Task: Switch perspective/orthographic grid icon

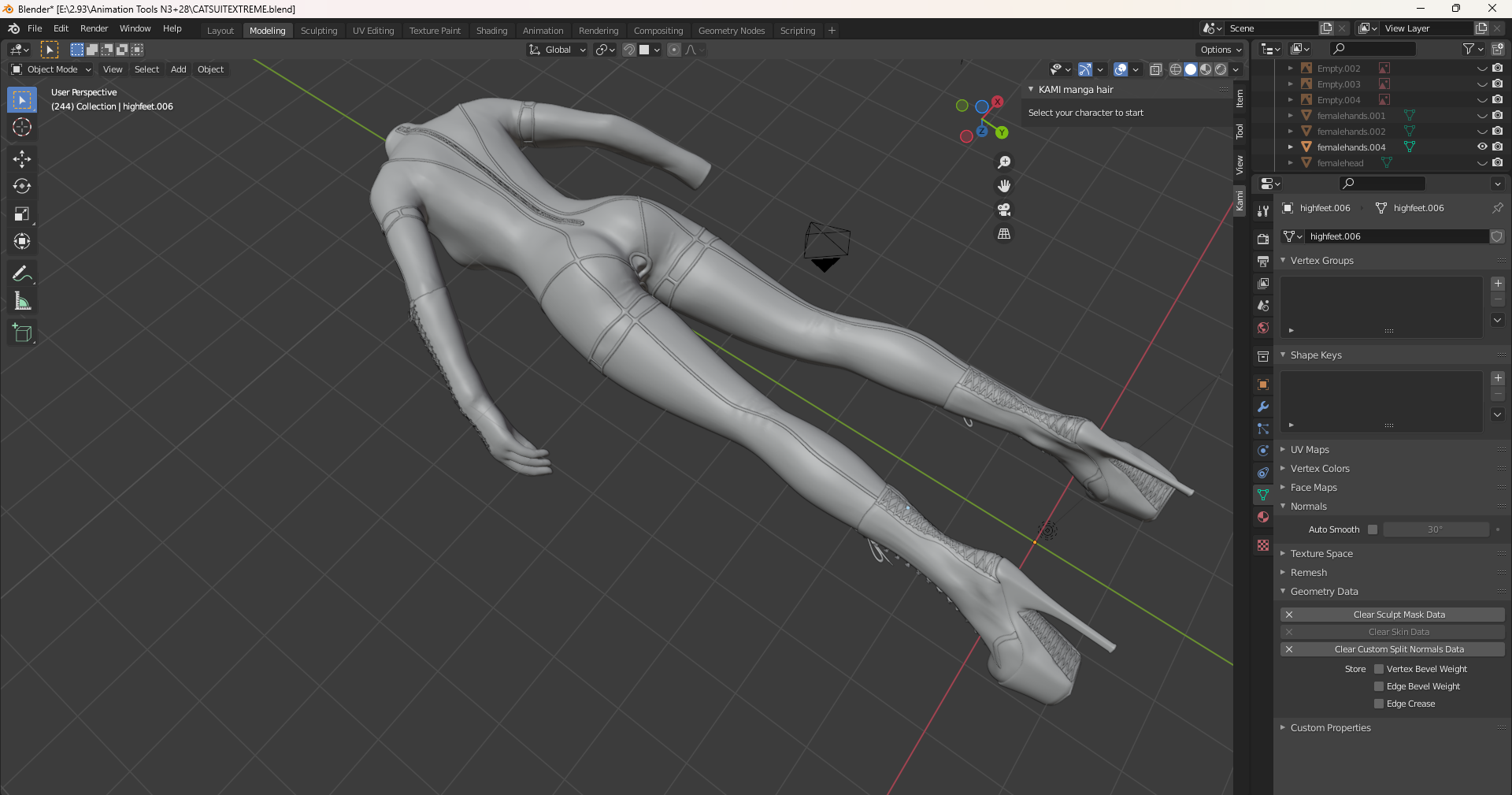Action: (1004, 234)
